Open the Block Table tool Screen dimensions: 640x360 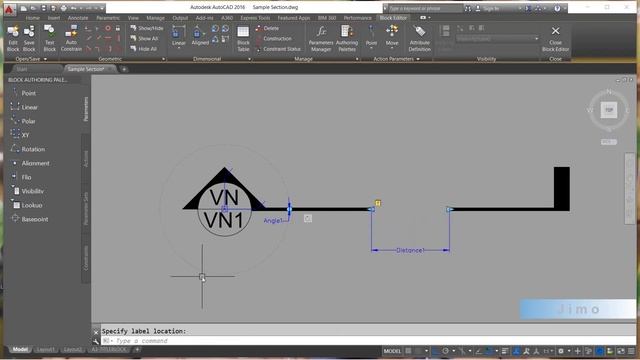coord(243,39)
